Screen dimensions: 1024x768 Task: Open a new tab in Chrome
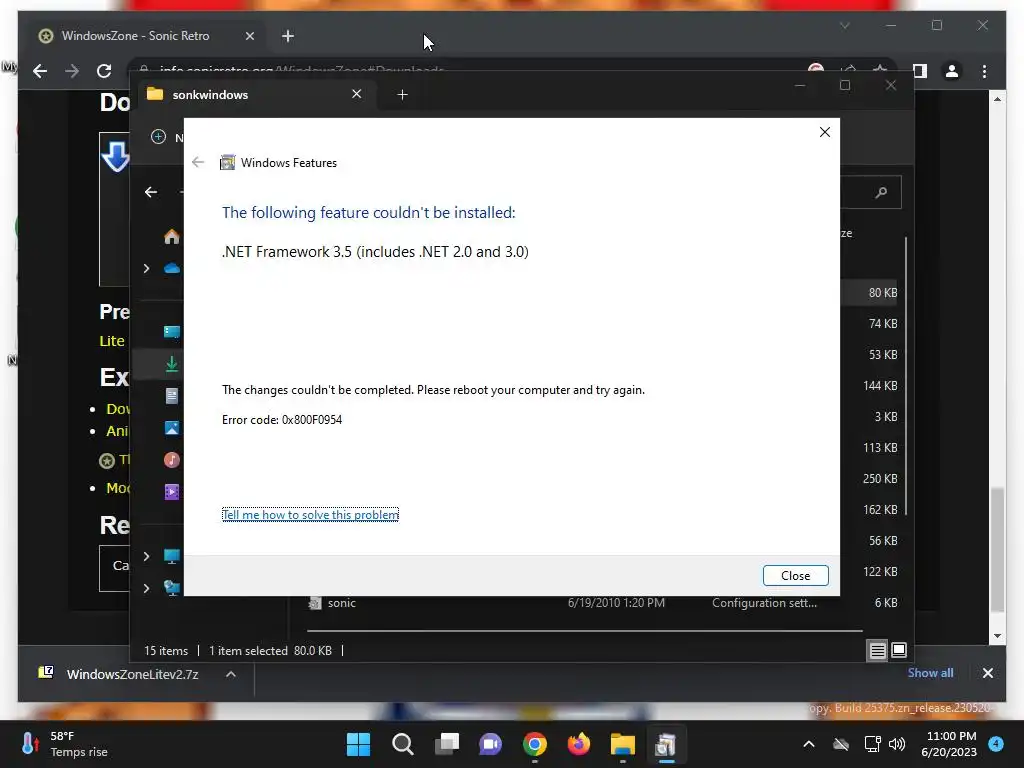point(288,36)
